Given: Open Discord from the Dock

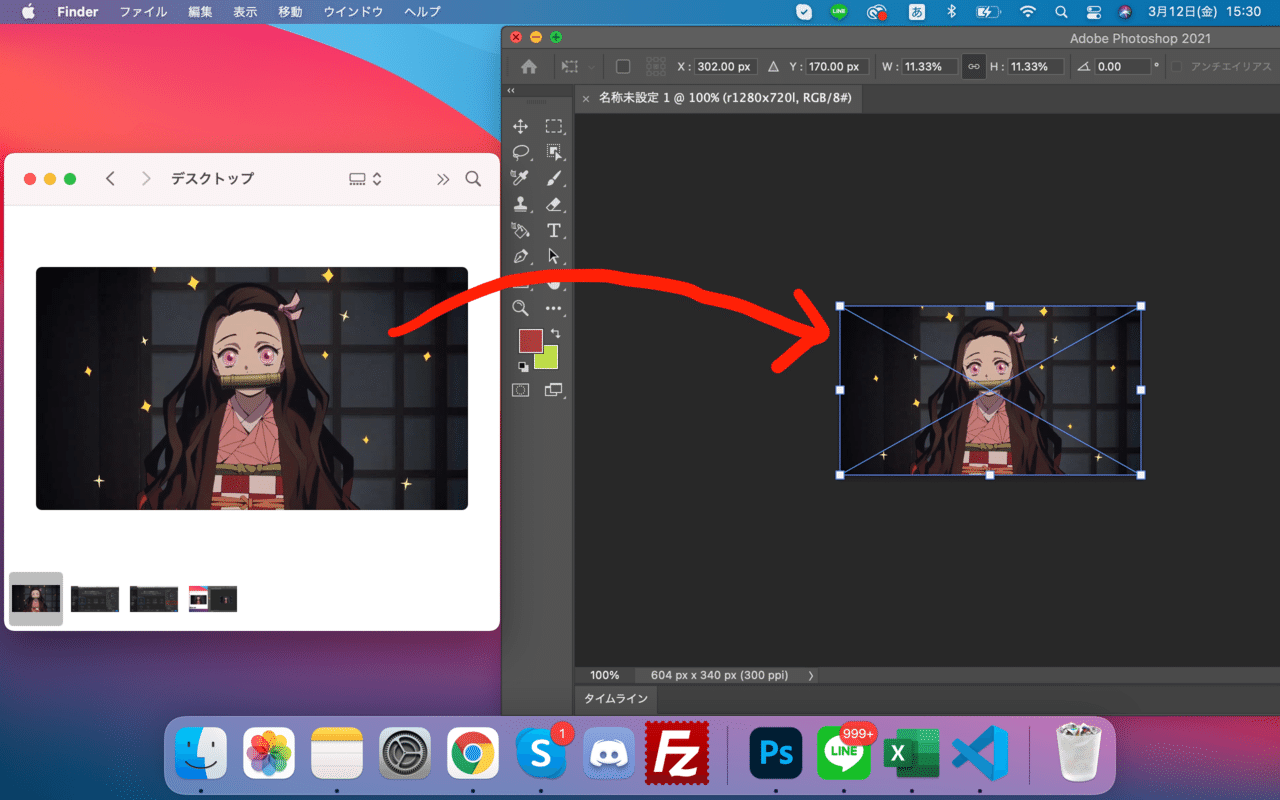Looking at the screenshot, I should 609,753.
